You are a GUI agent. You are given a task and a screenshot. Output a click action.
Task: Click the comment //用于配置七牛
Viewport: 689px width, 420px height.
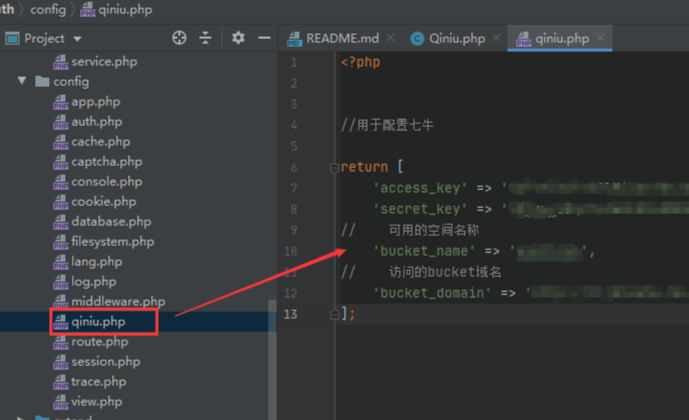387,125
